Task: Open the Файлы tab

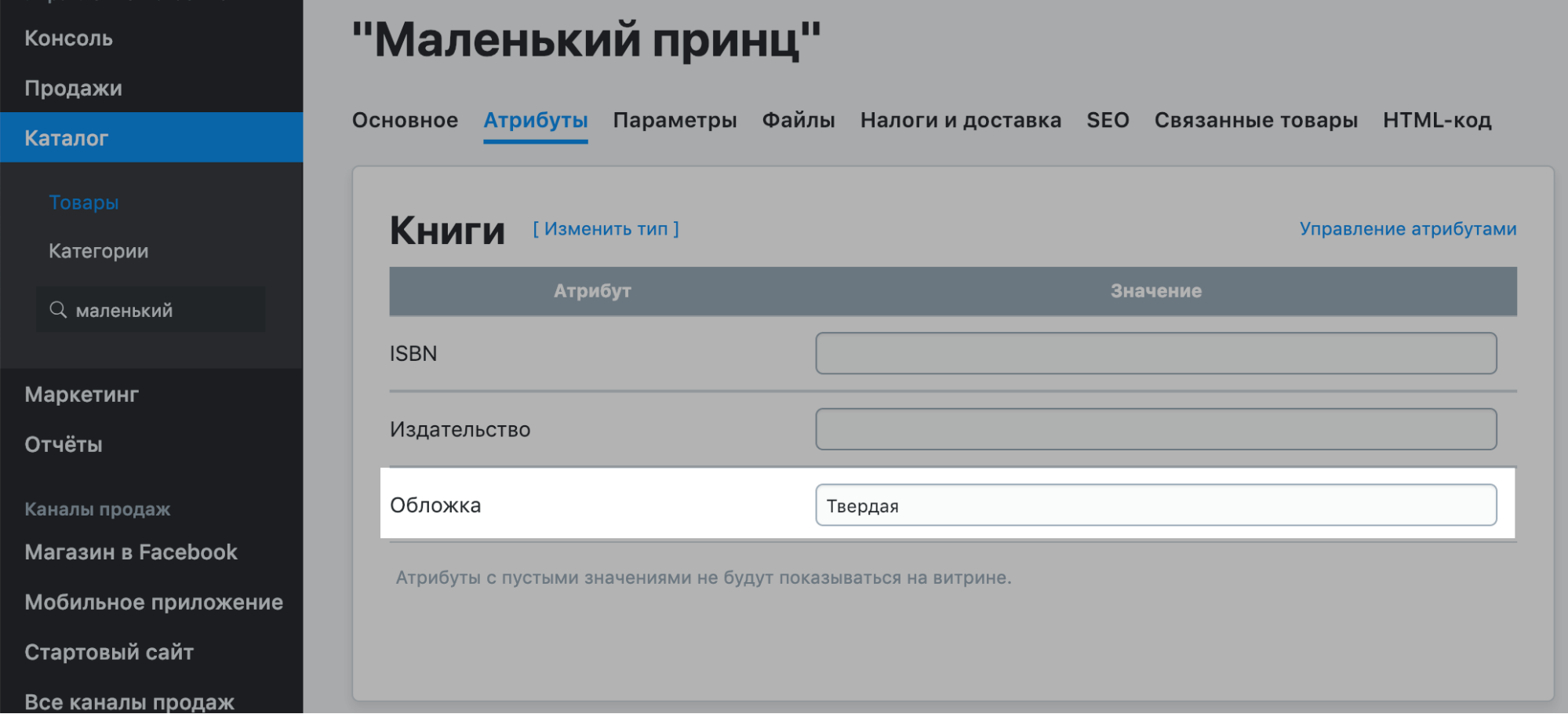Action: coord(799,120)
